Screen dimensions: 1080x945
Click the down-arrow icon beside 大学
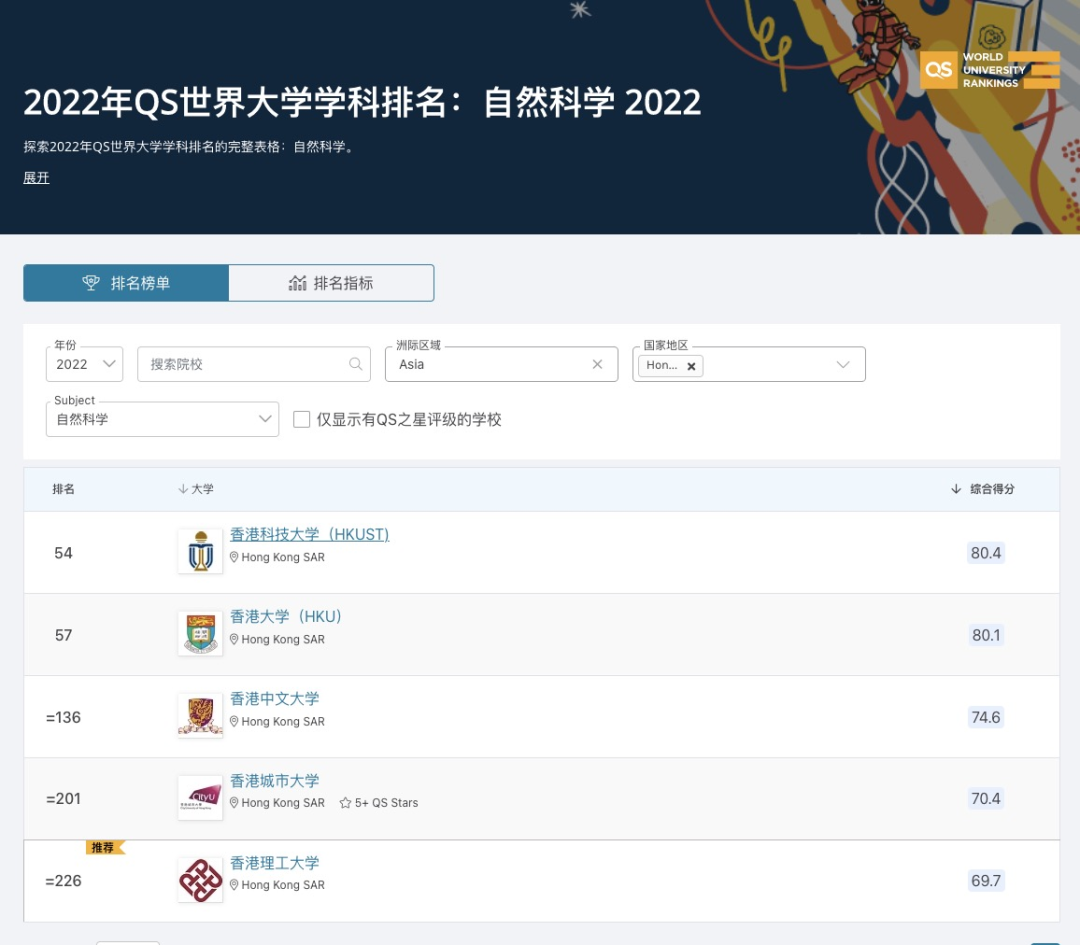tap(183, 489)
